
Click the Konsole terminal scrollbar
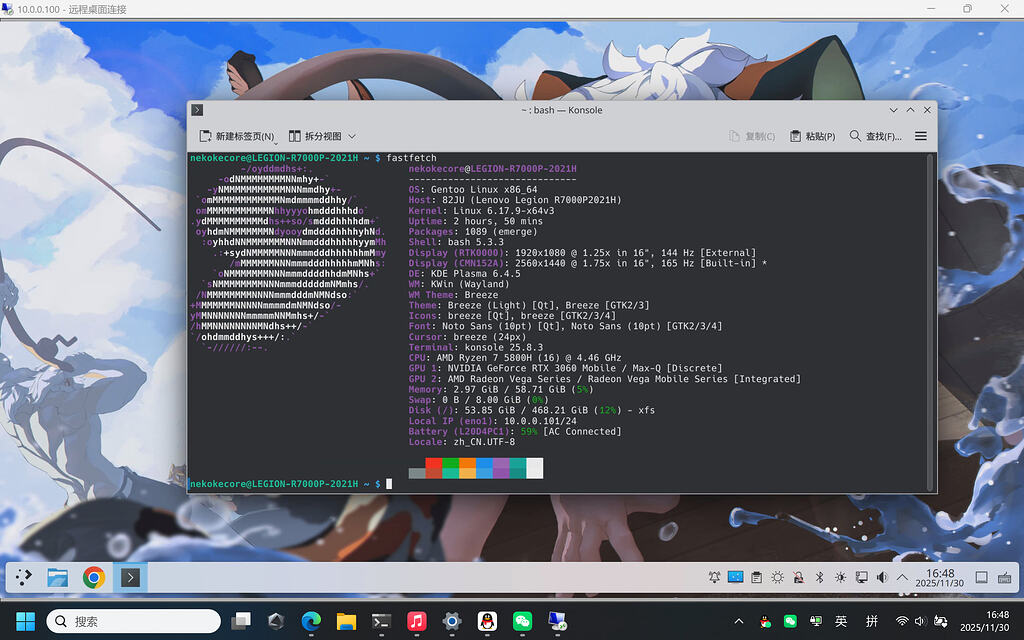click(931, 322)
